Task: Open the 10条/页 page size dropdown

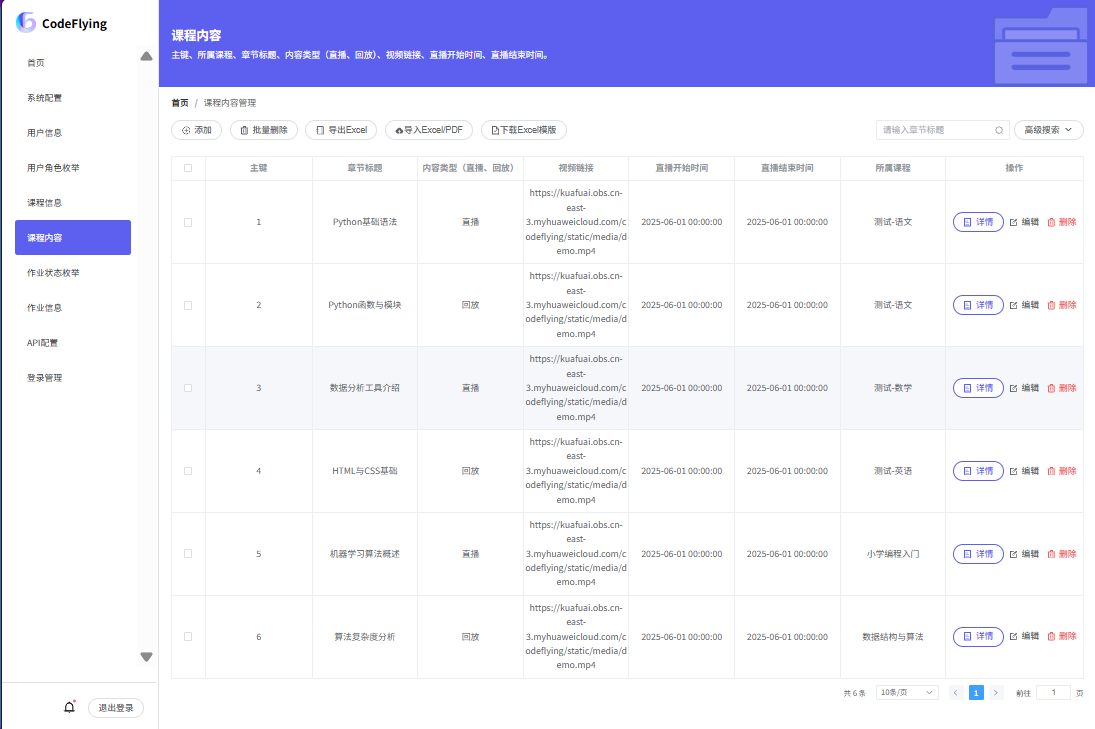Action: (906, 692)
